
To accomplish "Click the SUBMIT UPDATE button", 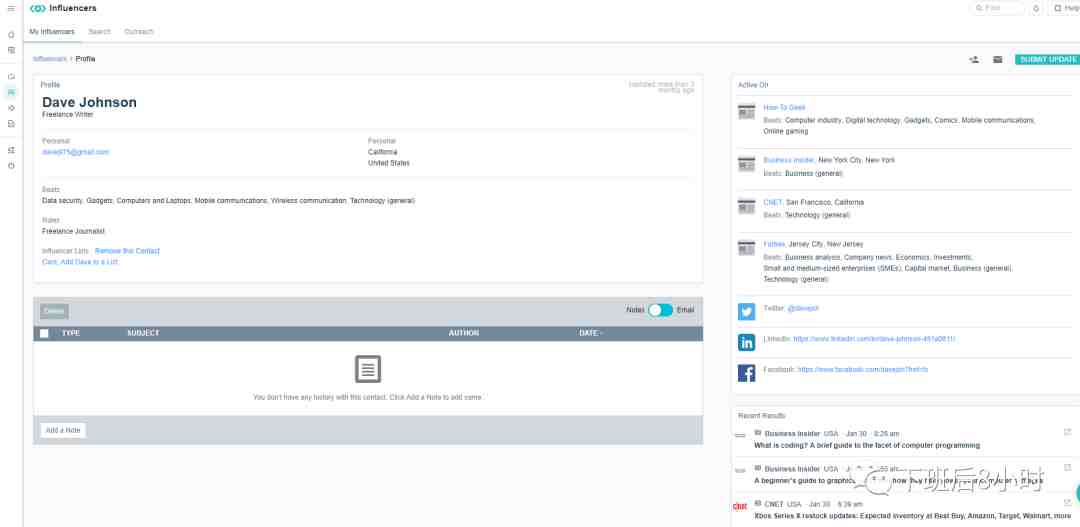I will 1047,60.
